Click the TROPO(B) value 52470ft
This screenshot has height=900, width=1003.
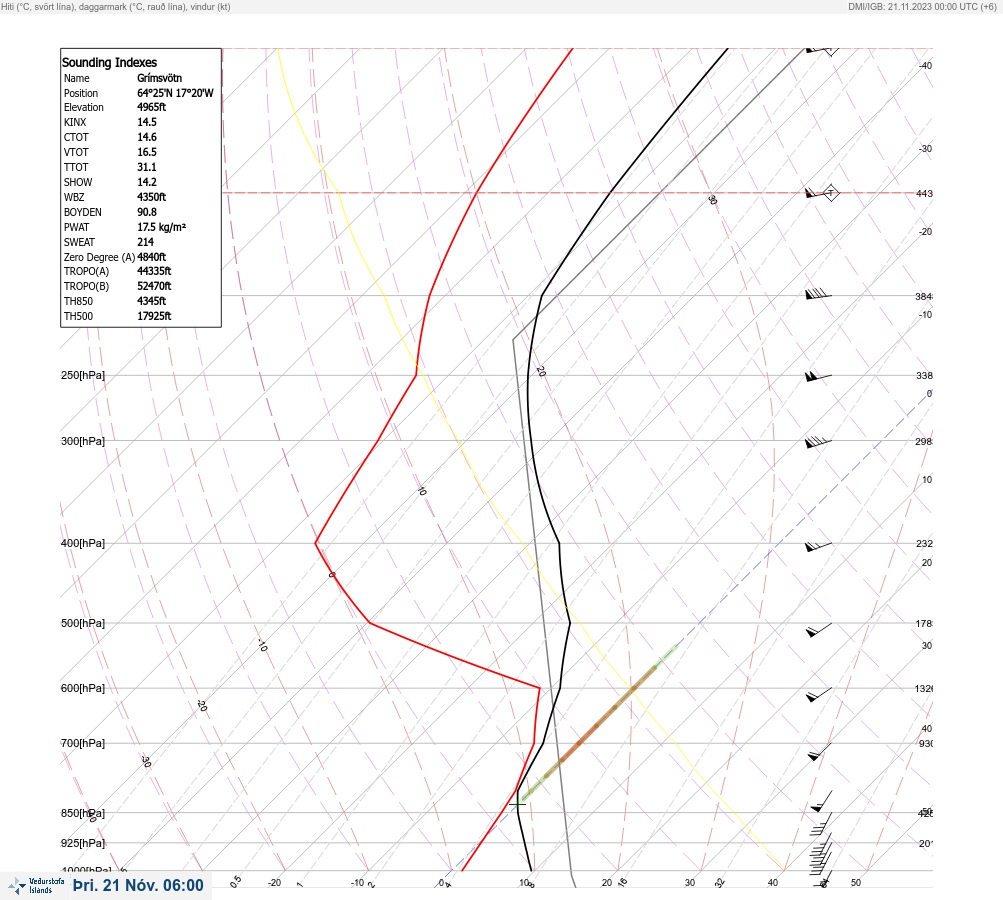tap(154, 286)
